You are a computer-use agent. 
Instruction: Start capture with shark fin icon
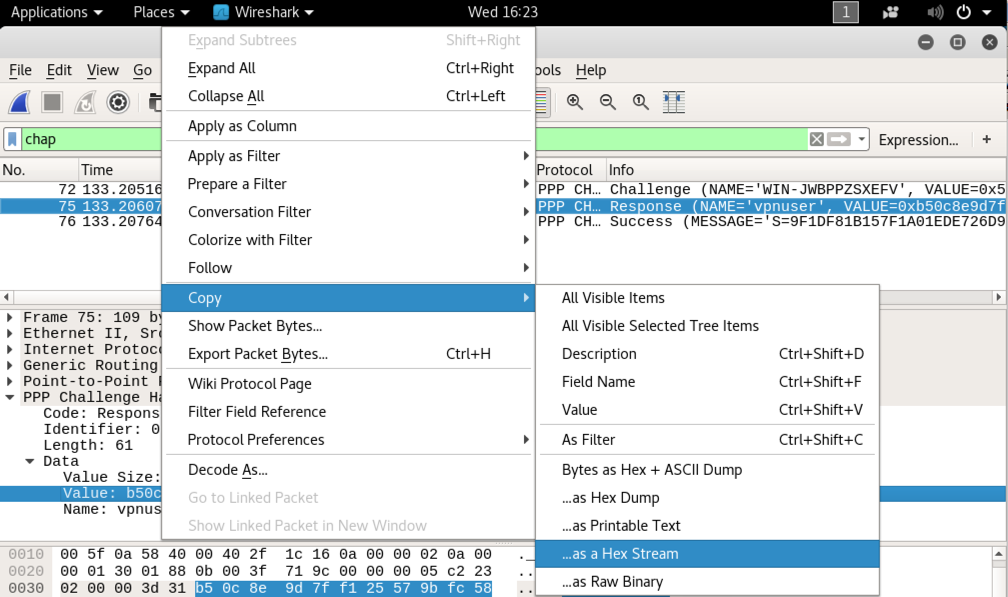19,102
